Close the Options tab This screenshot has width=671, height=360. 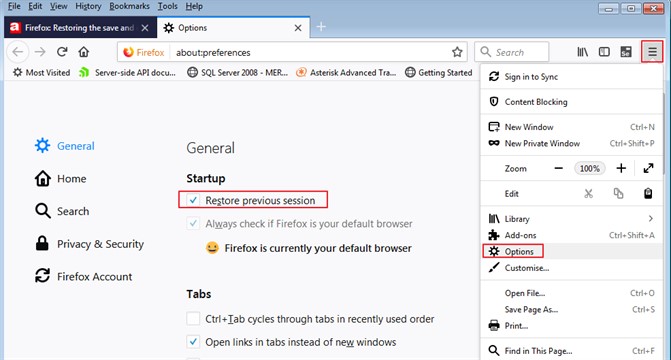pyautogui.click(x=298, y=28)
